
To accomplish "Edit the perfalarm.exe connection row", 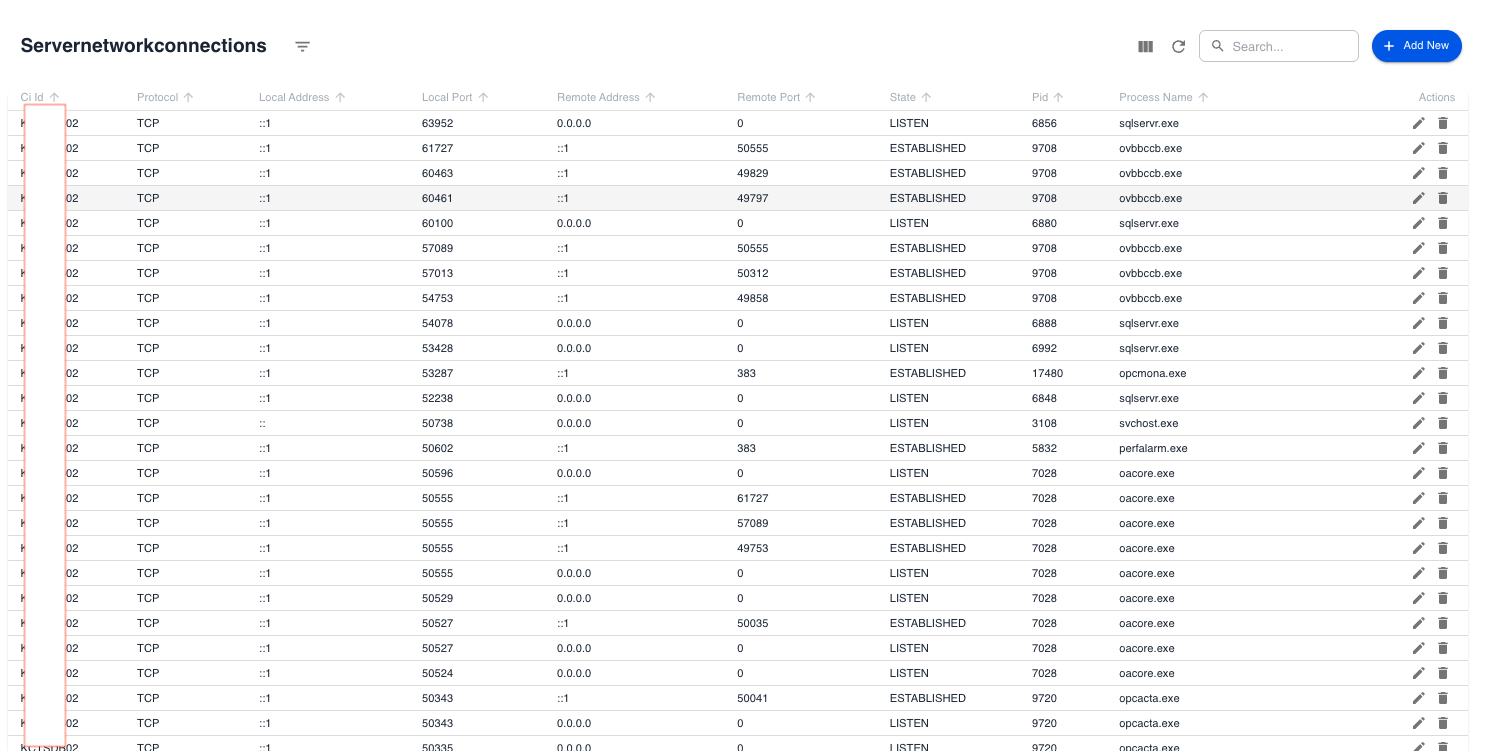I will tap(1418, 448).
